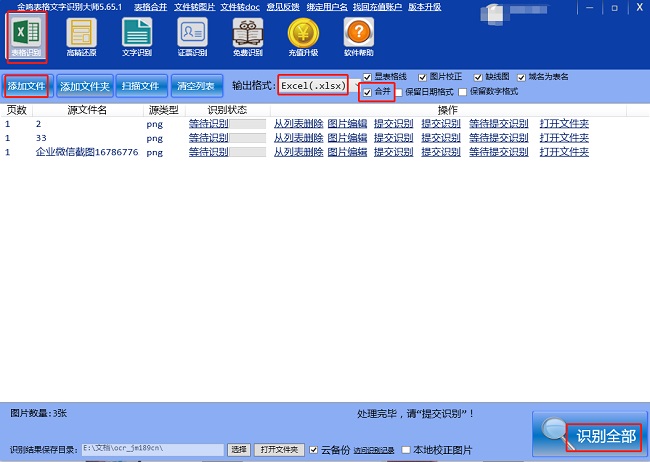650x462 pixels.
Task: Open the 输出格式 Excel(.xlsx) dropdown
Action: tap(319, 86)
